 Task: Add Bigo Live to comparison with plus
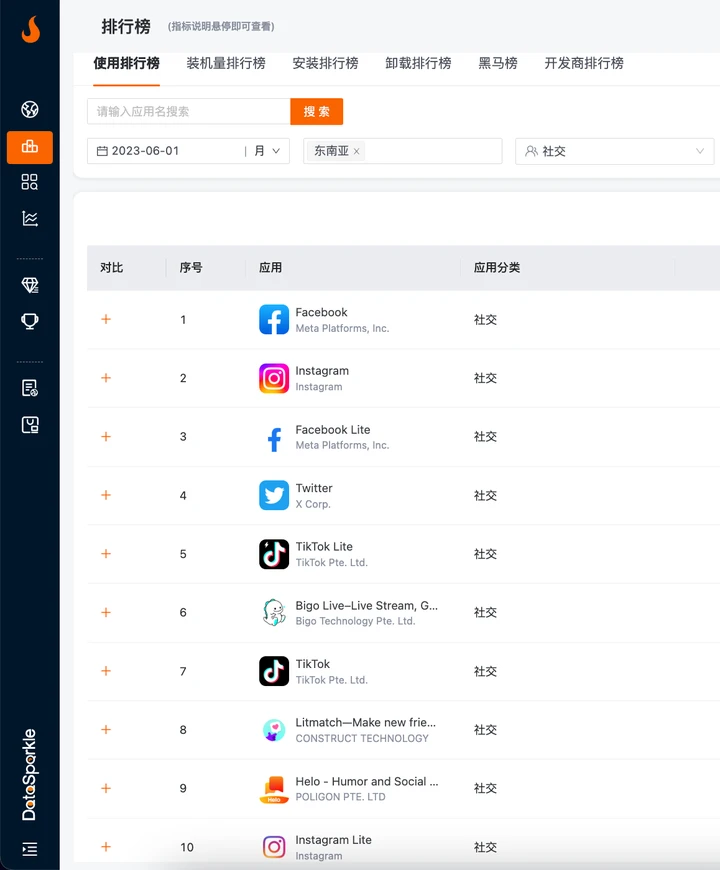[x=106, y=612]
